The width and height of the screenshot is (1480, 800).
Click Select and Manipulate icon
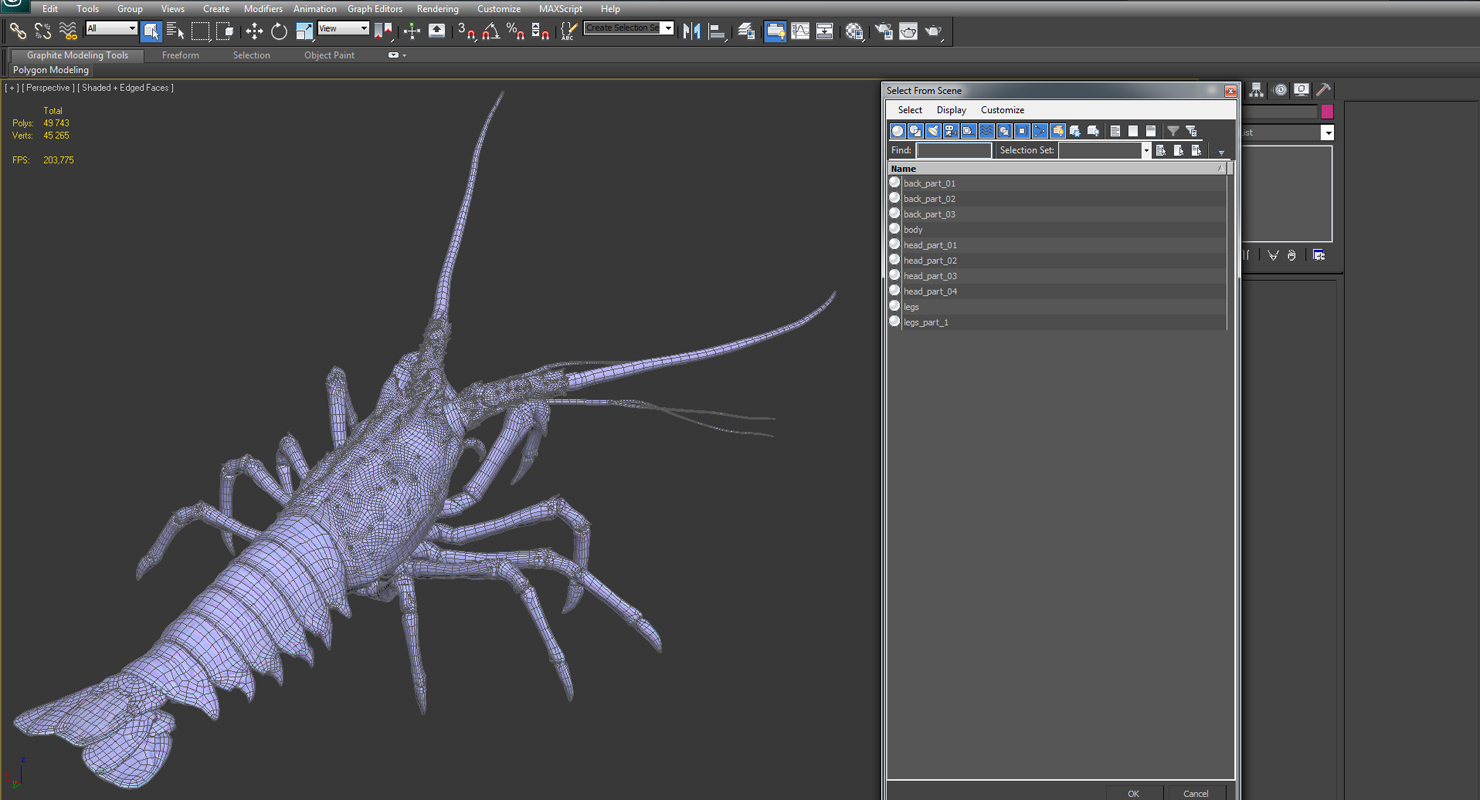point(412,31)
